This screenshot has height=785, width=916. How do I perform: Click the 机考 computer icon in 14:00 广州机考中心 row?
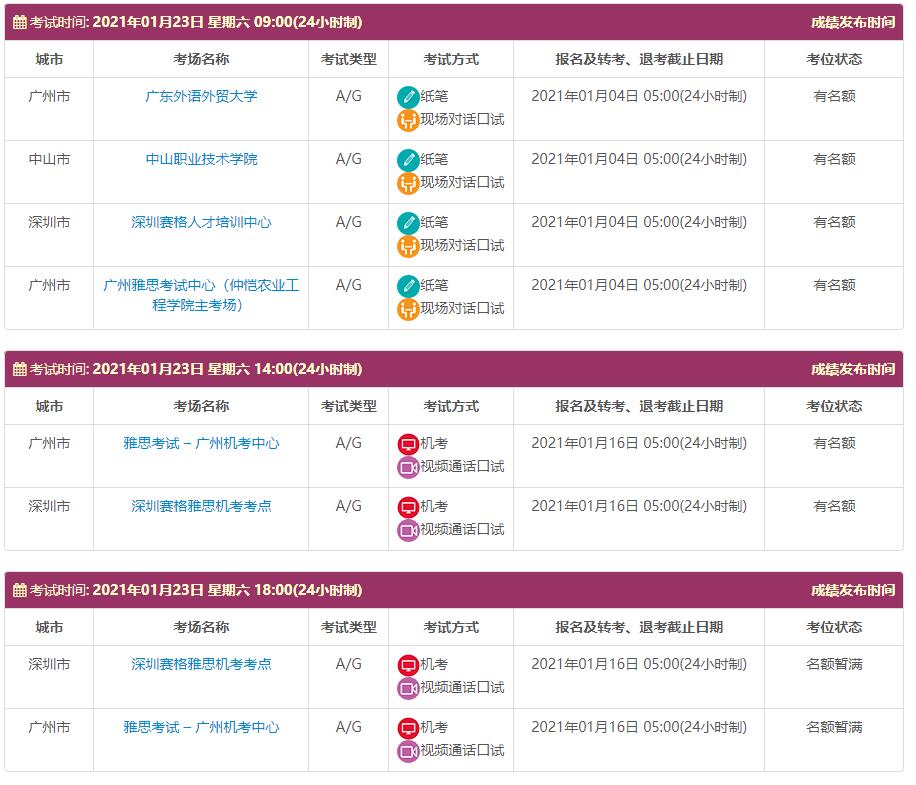tap(407, 444)
